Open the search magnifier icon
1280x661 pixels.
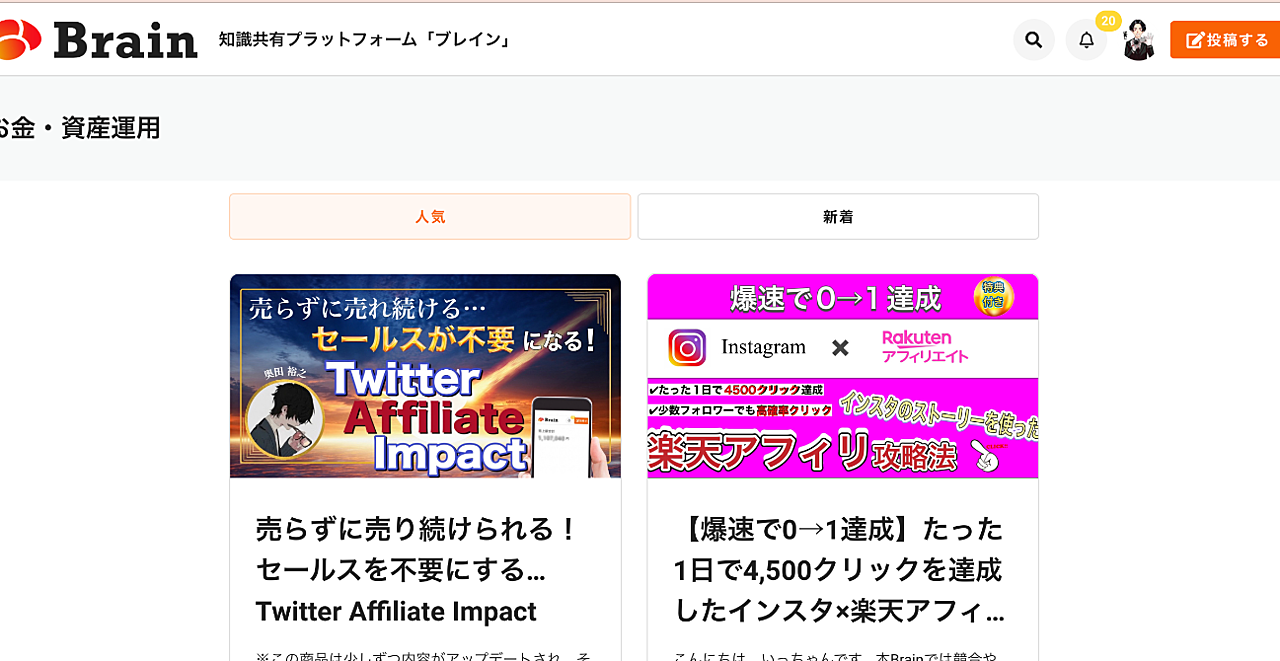pyautogui.click(x=1034, y=40)
